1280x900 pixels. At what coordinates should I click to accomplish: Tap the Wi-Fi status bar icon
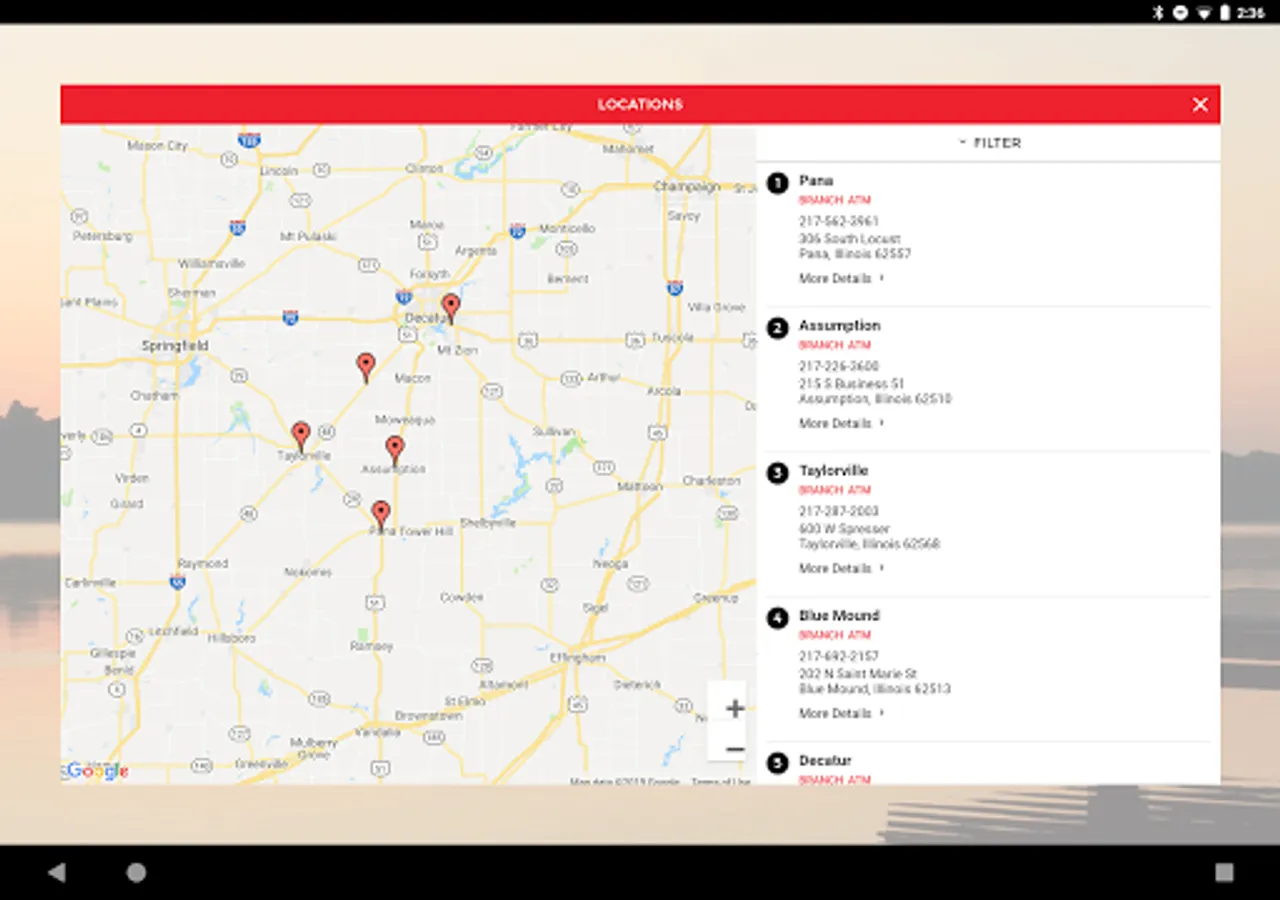[x=1204, y=12]
